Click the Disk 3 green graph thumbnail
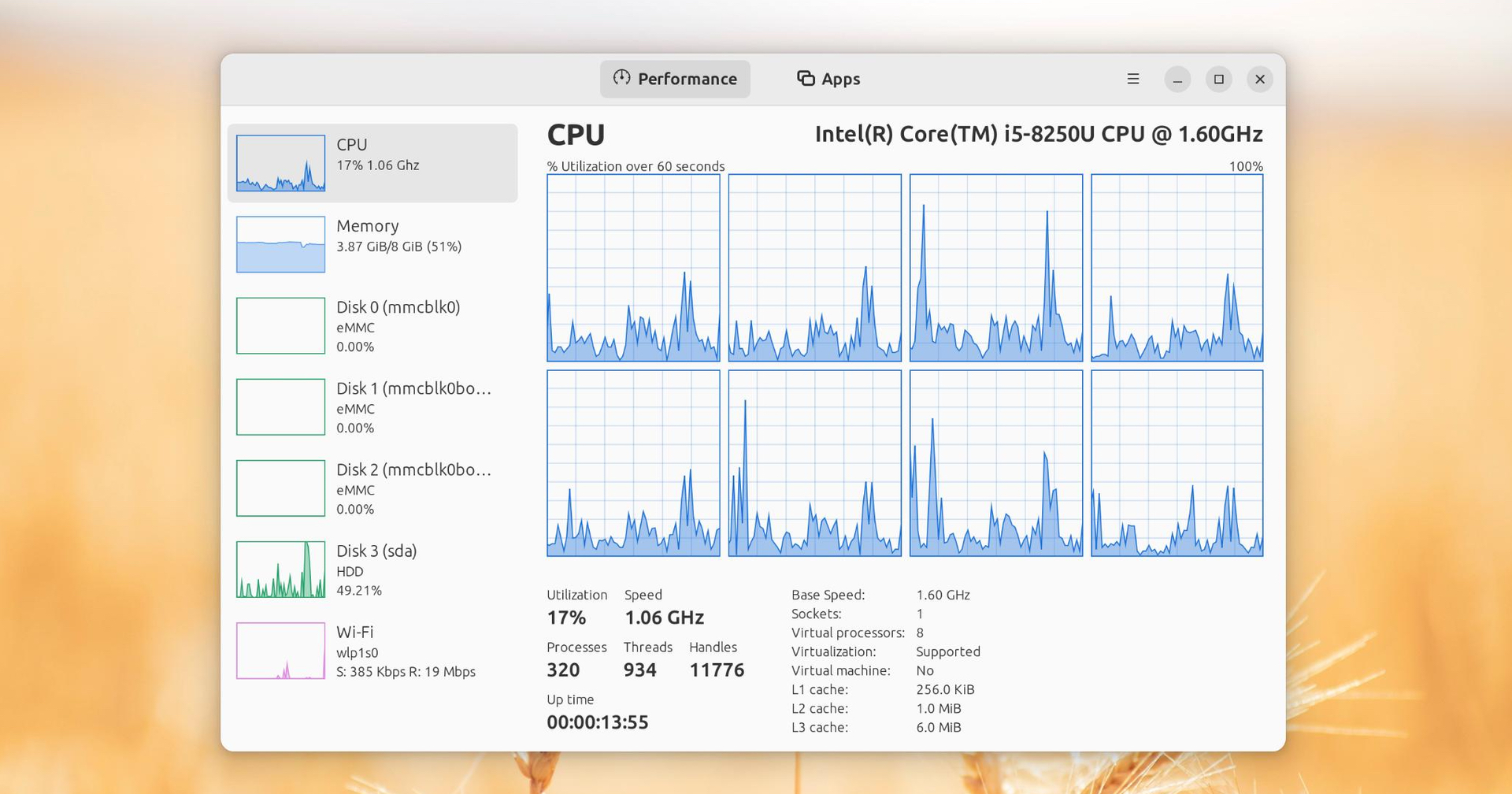Screen dimensions: 1512x794 point(280,570)
